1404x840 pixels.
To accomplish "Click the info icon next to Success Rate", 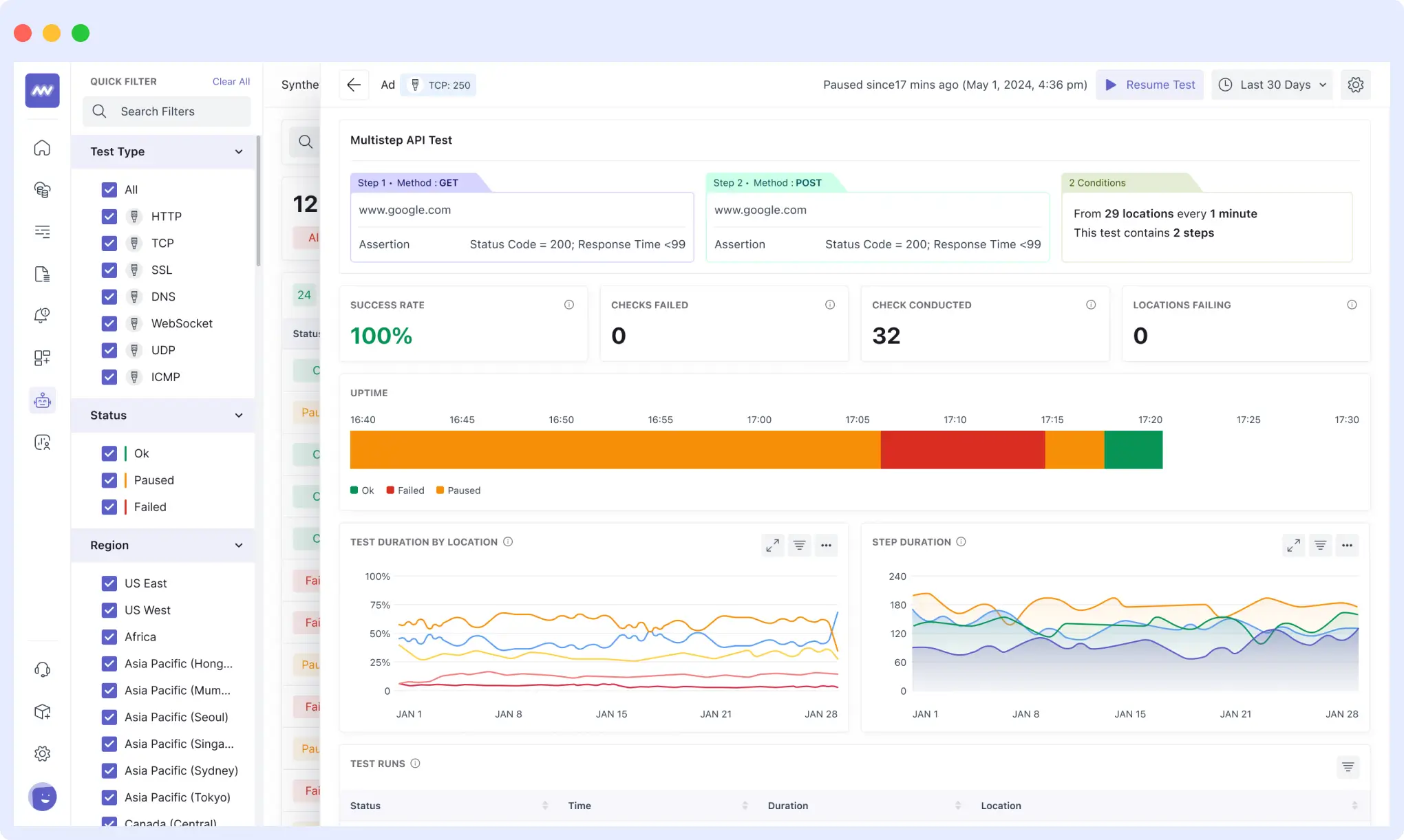I will pyautogui.click(x=568, y=304).
